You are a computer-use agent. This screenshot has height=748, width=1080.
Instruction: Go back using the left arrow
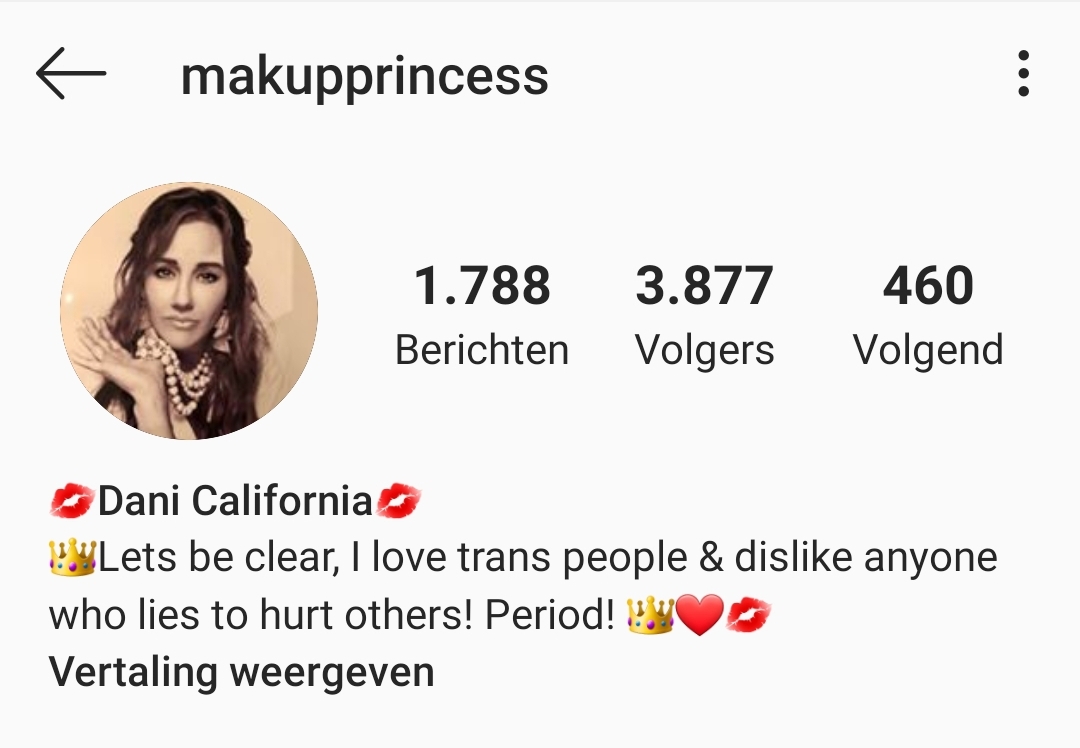pos(71,73)
